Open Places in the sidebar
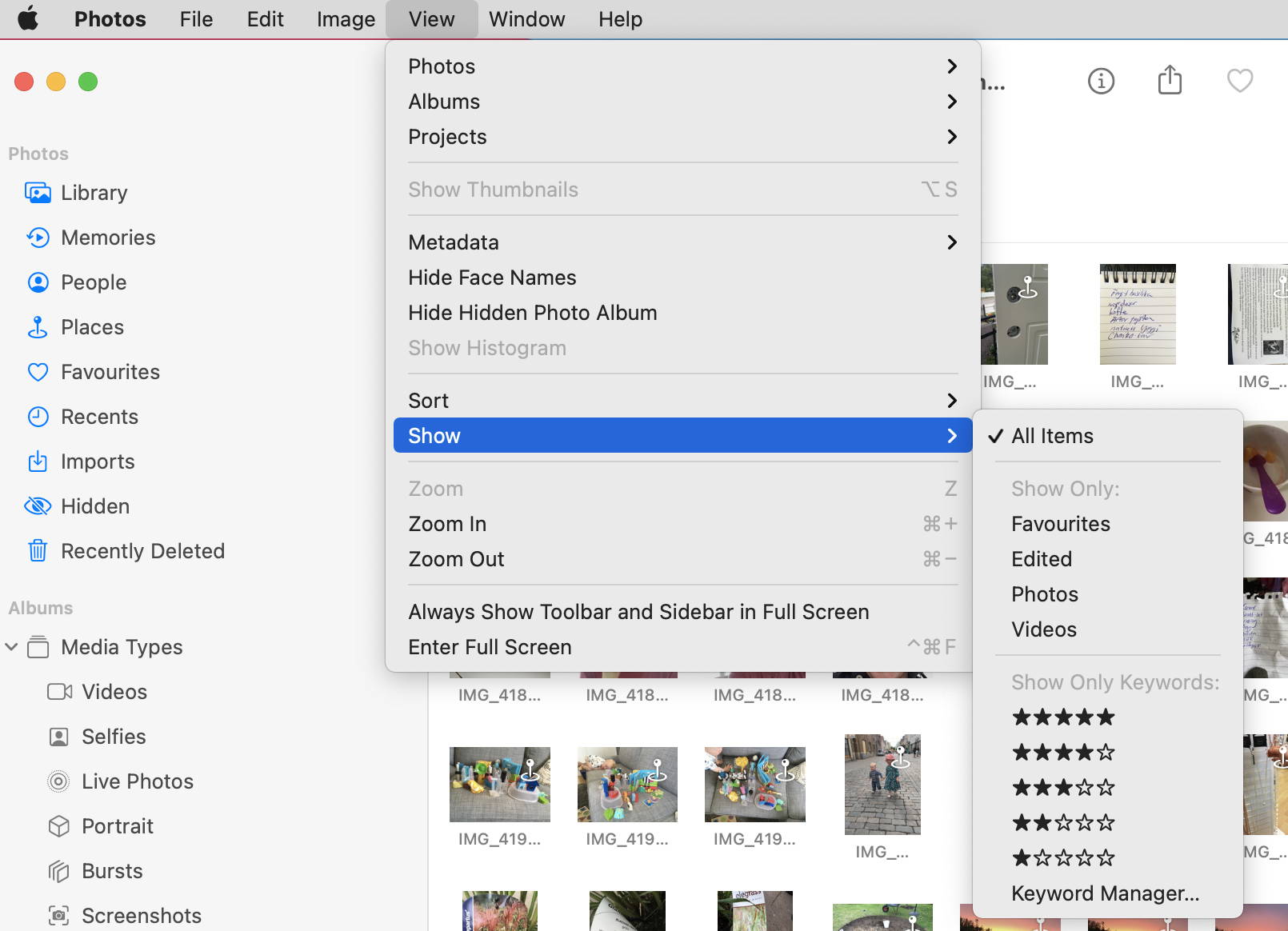 [74, 327]
